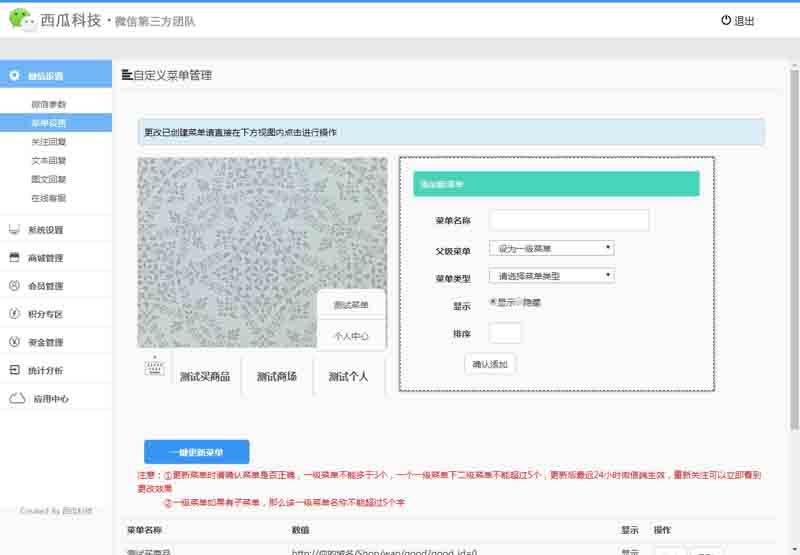Click the store icon beside 商城管理

(x=15, y=258)
